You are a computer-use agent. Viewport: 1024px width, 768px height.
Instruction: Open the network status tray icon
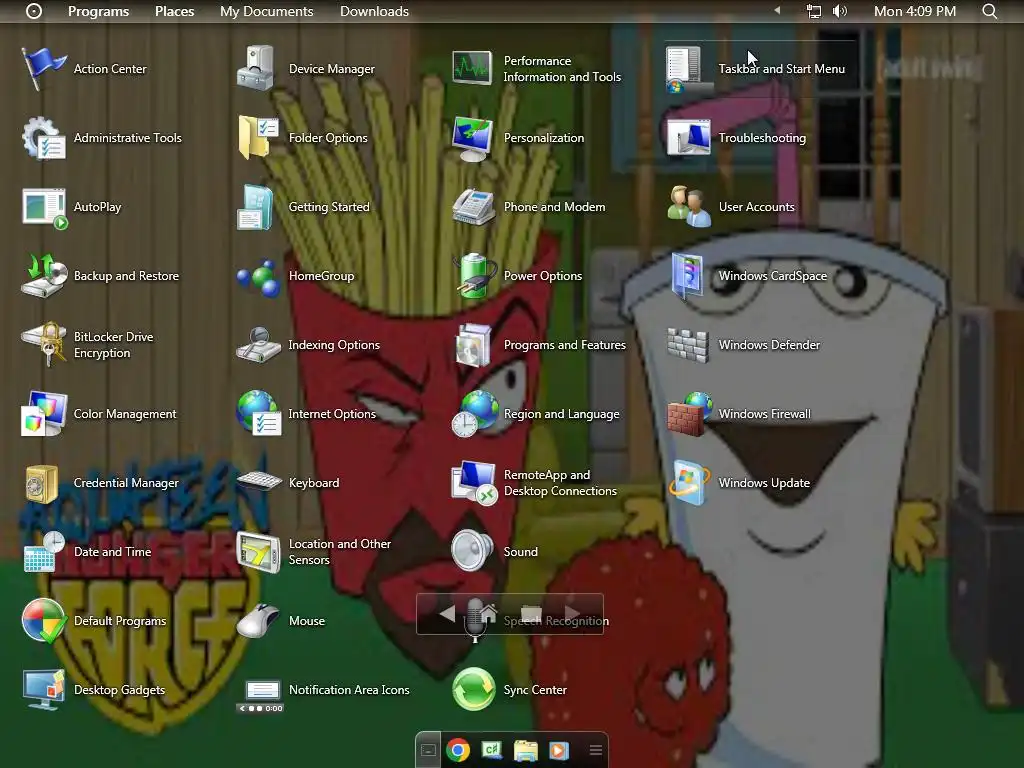coord(814,11)
